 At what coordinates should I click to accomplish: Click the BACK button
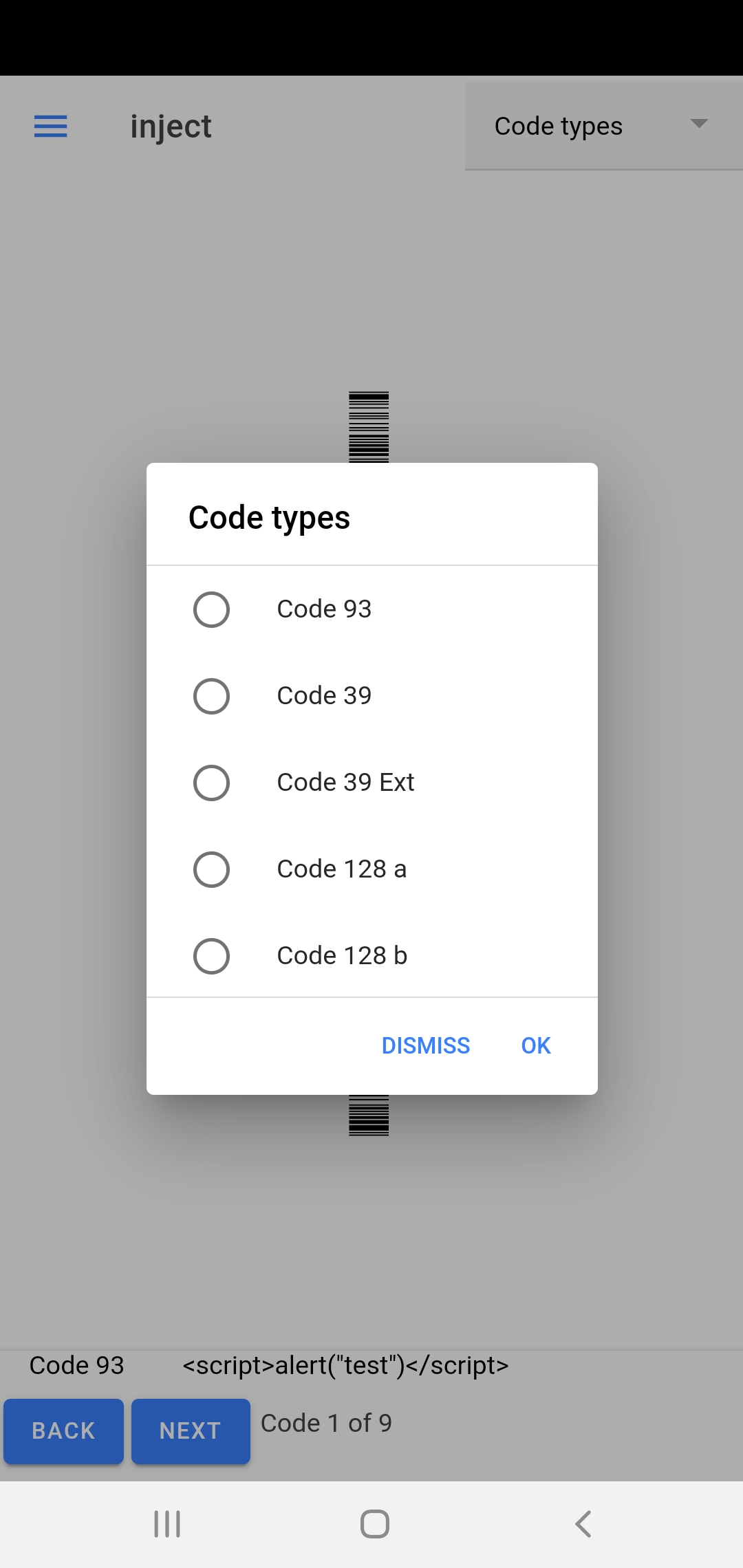(63, 1431)
